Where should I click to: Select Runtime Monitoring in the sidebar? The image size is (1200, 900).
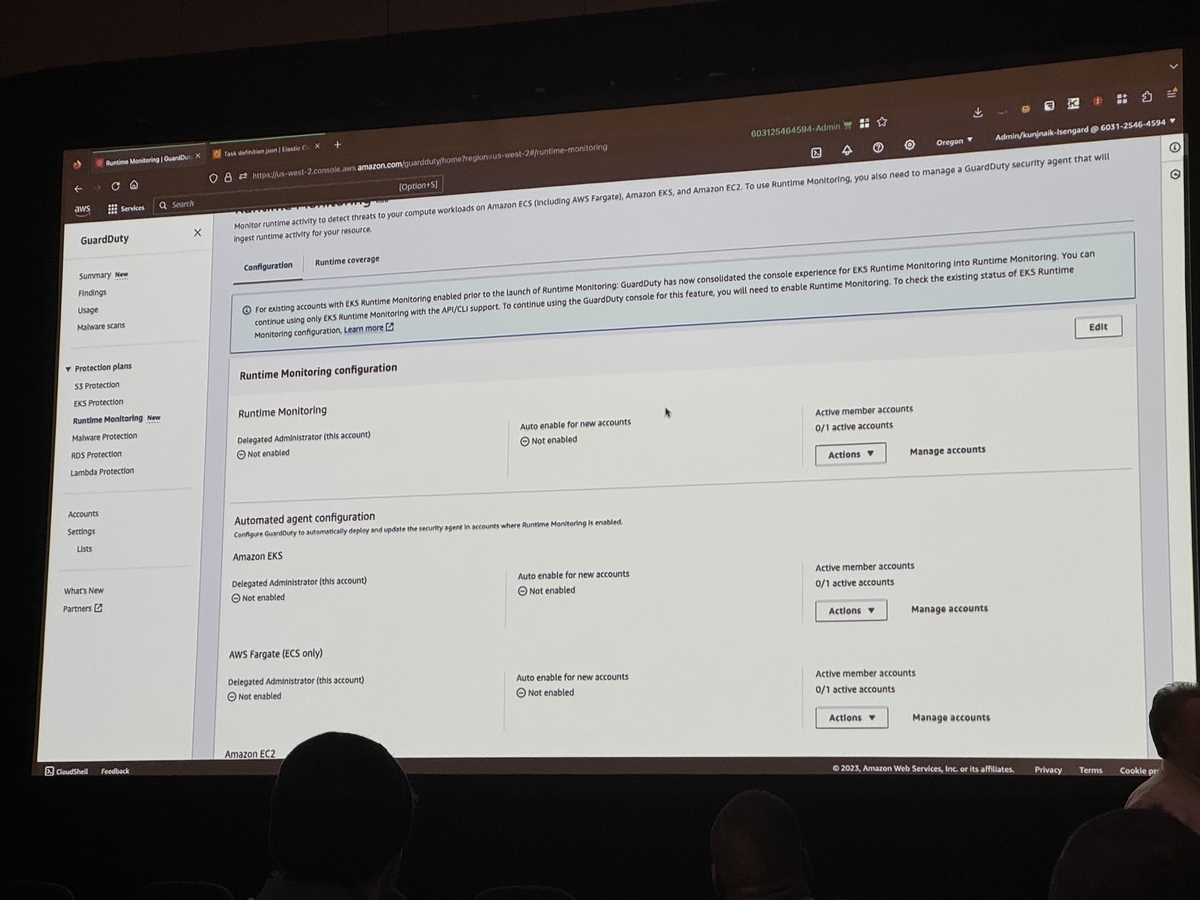click(108, 420)
